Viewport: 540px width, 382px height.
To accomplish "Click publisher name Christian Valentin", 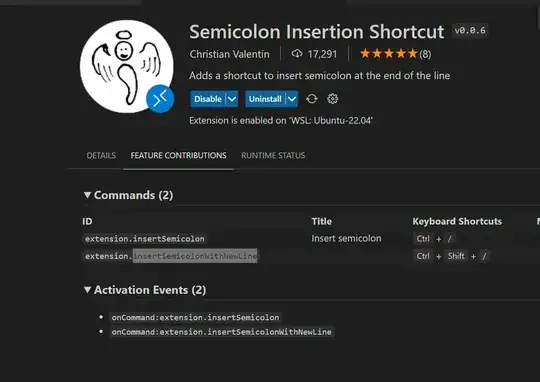I will (x=229, y=54).
